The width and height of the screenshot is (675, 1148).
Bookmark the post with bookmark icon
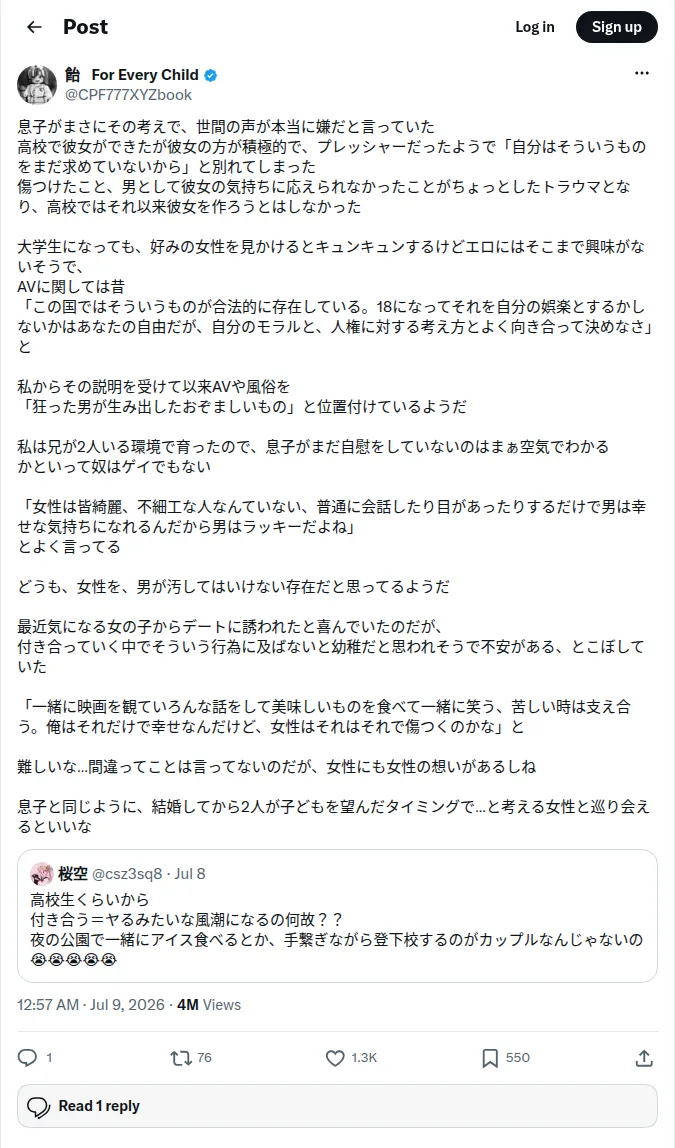point(490,1057)
